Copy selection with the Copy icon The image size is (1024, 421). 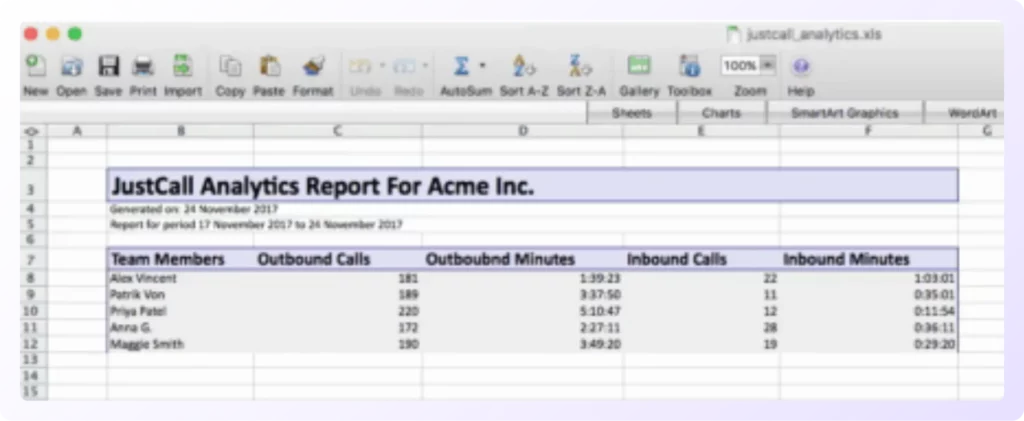click(x=231, y=66)
